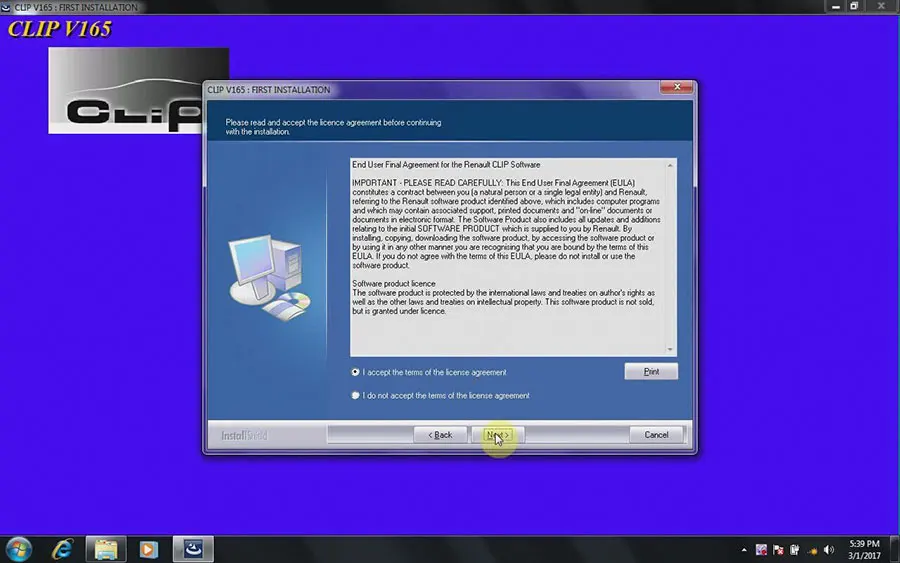900x563 pixels.
Task: Open the volume speaker tray icon
Action: 829,550
